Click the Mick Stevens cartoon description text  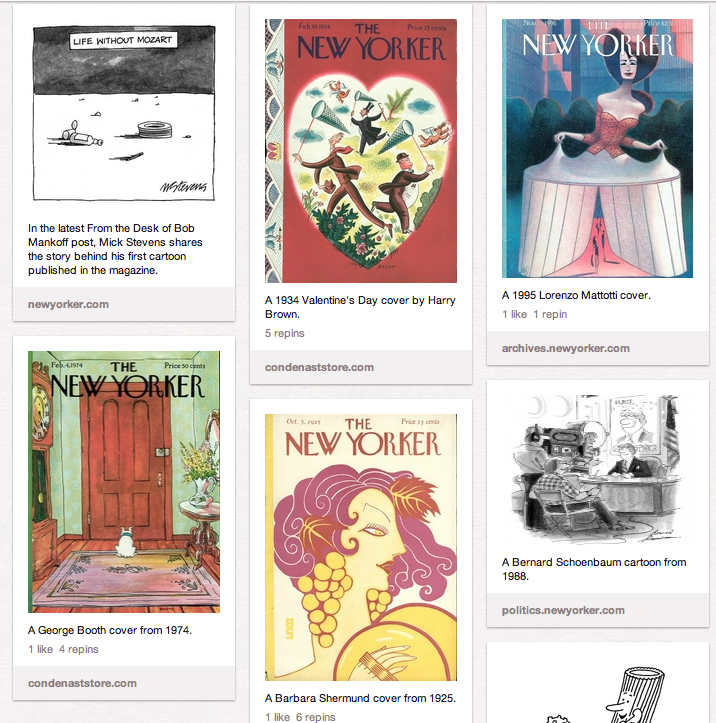[115, 249]
